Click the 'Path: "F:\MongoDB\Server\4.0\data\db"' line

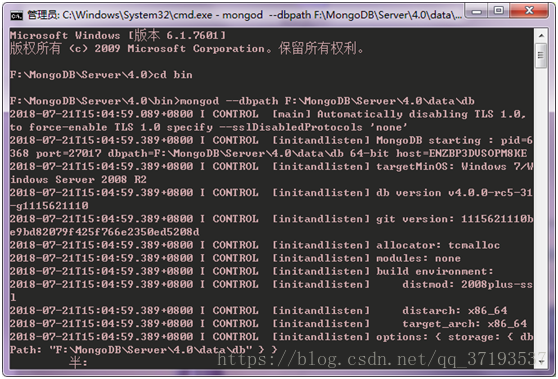143,350
